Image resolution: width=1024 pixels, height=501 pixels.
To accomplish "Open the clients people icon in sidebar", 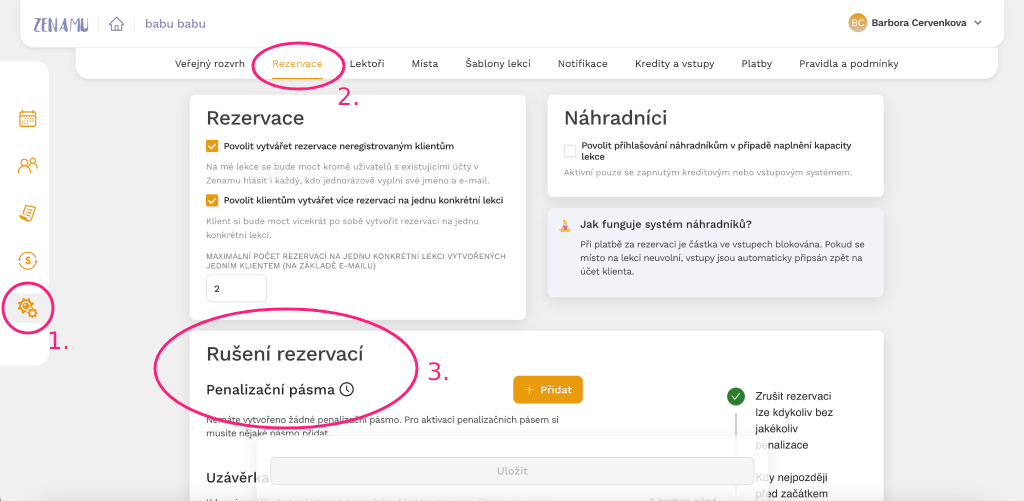I will coord(27,165).
